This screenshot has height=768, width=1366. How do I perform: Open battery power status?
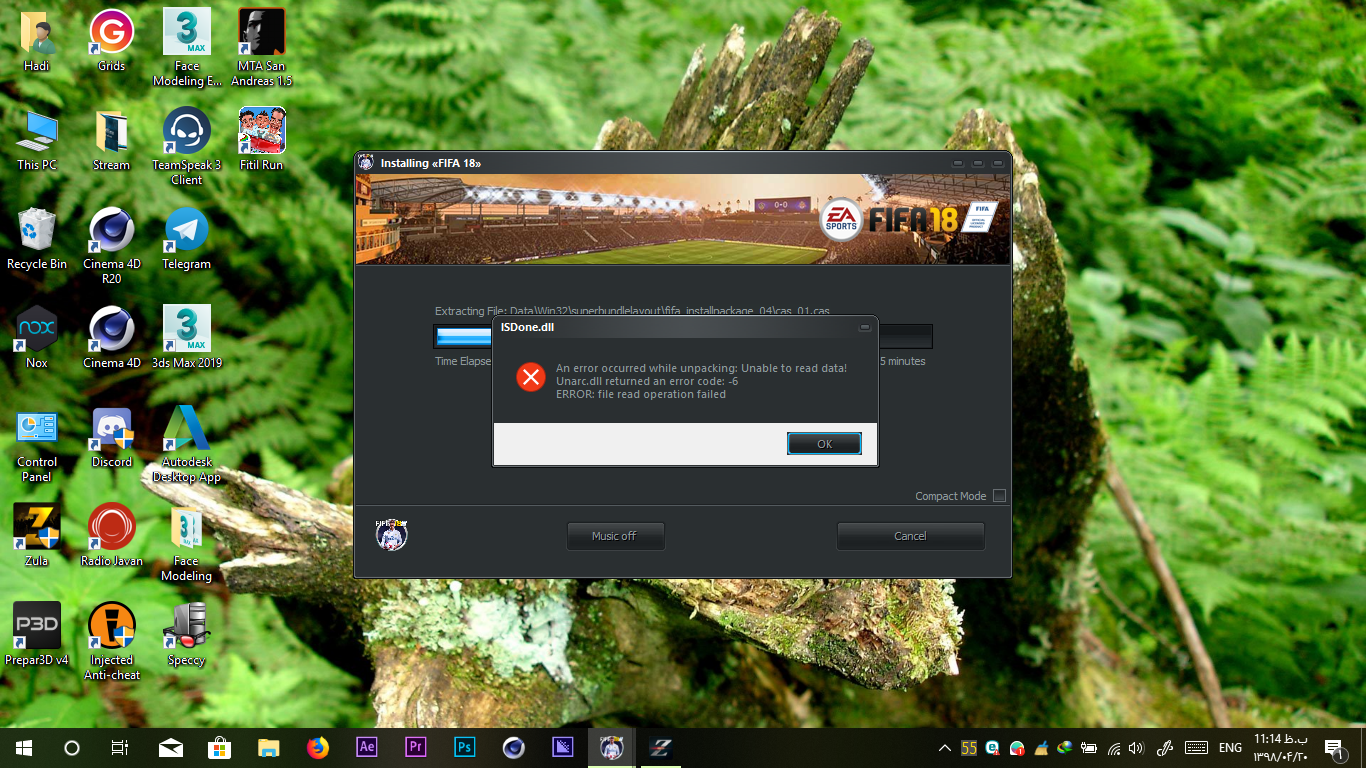tap(1089, 747)
